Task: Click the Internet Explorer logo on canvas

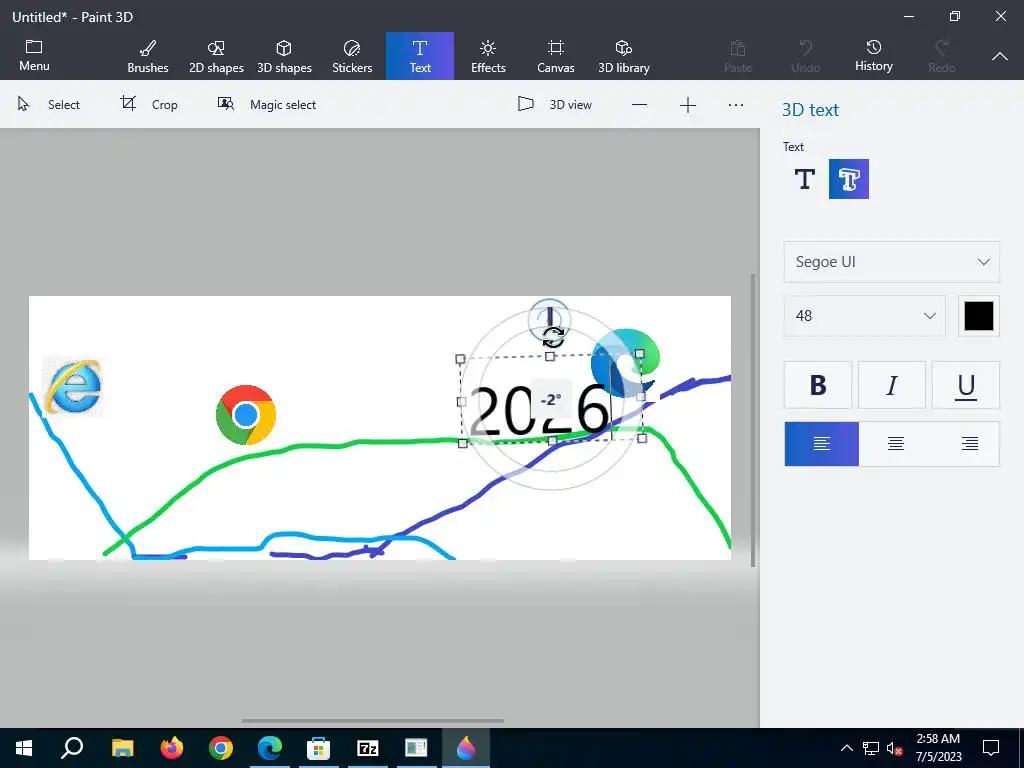Action: point(72,386)
